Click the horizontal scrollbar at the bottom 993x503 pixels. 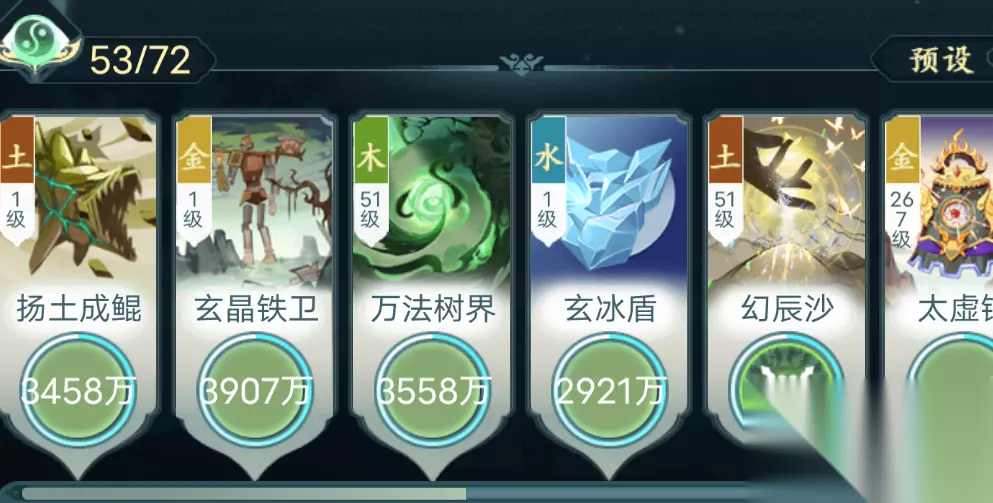click(380, 493)
